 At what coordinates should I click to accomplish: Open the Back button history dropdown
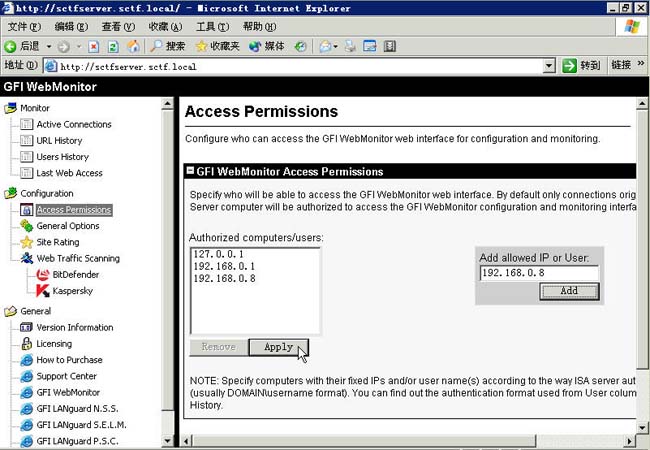click(49, 46)
